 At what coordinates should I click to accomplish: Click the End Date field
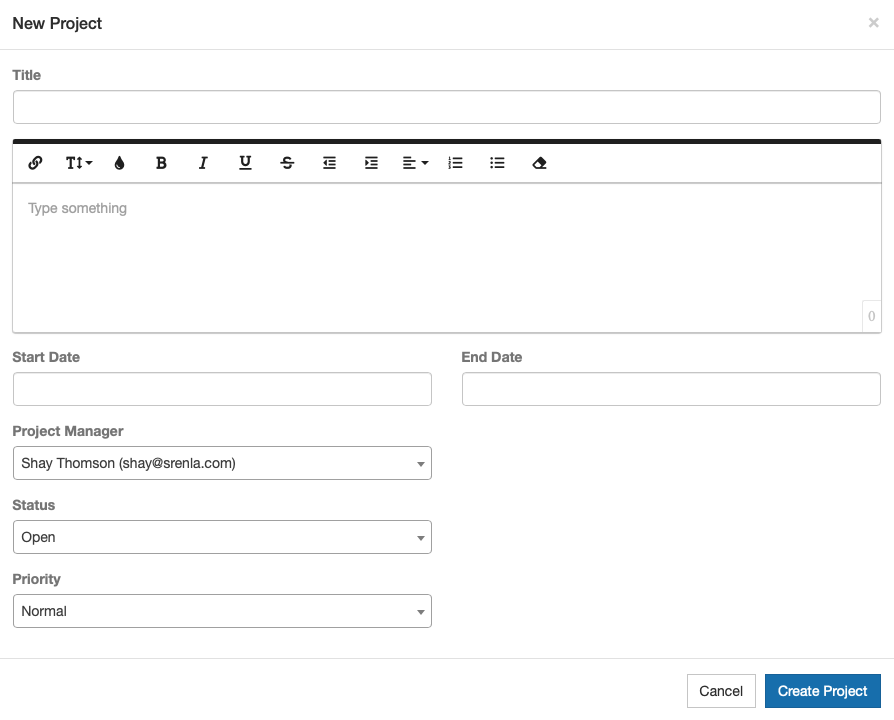(x=671, y=389)
